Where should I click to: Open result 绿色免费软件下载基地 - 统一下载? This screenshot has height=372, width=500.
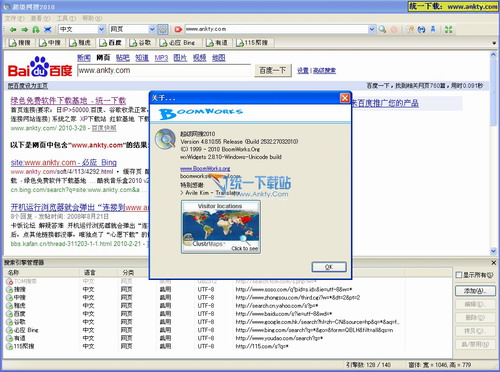click(68, 100)
